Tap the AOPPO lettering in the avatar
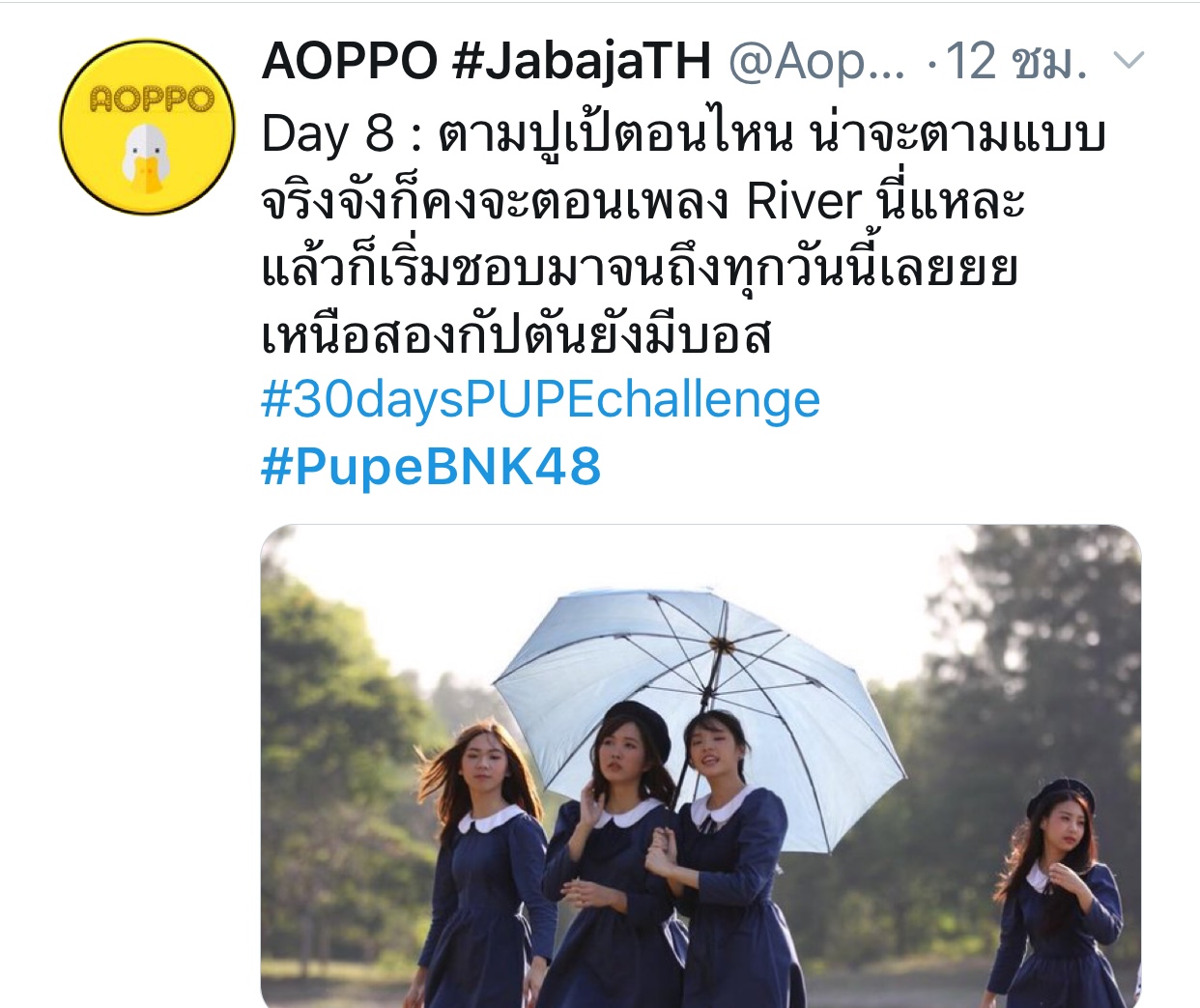1200x1008 pixels. (149, 99)
